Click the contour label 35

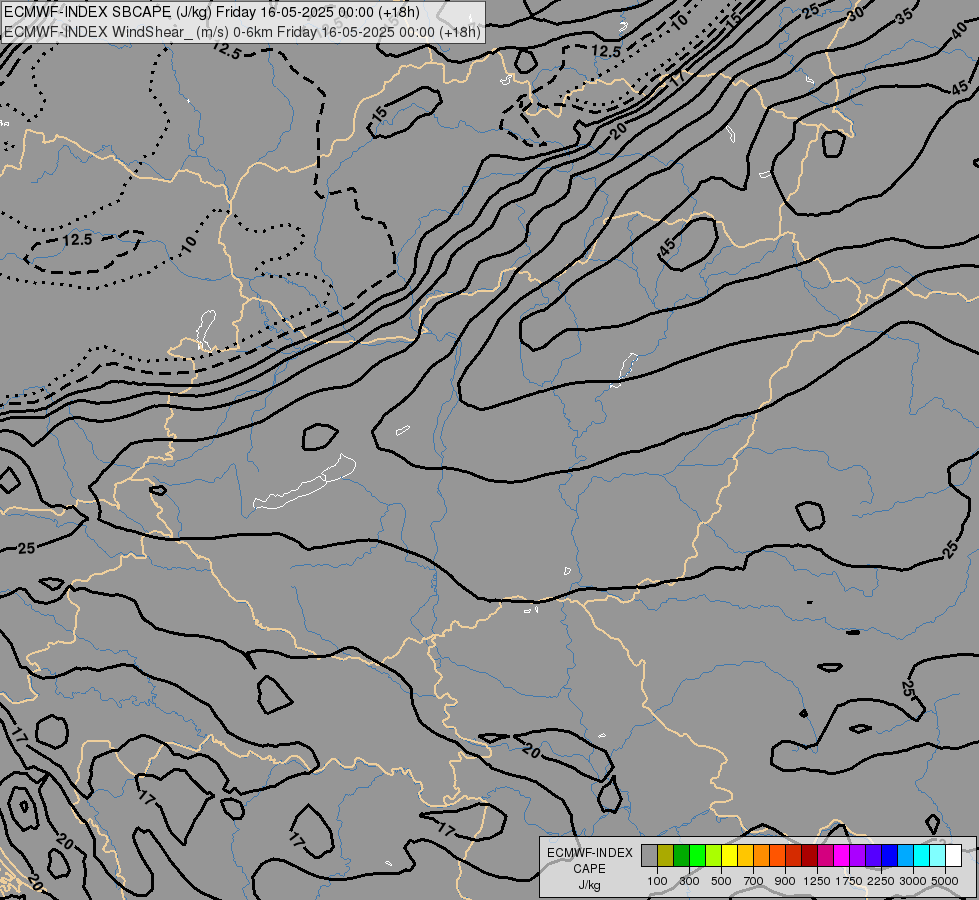904,17
